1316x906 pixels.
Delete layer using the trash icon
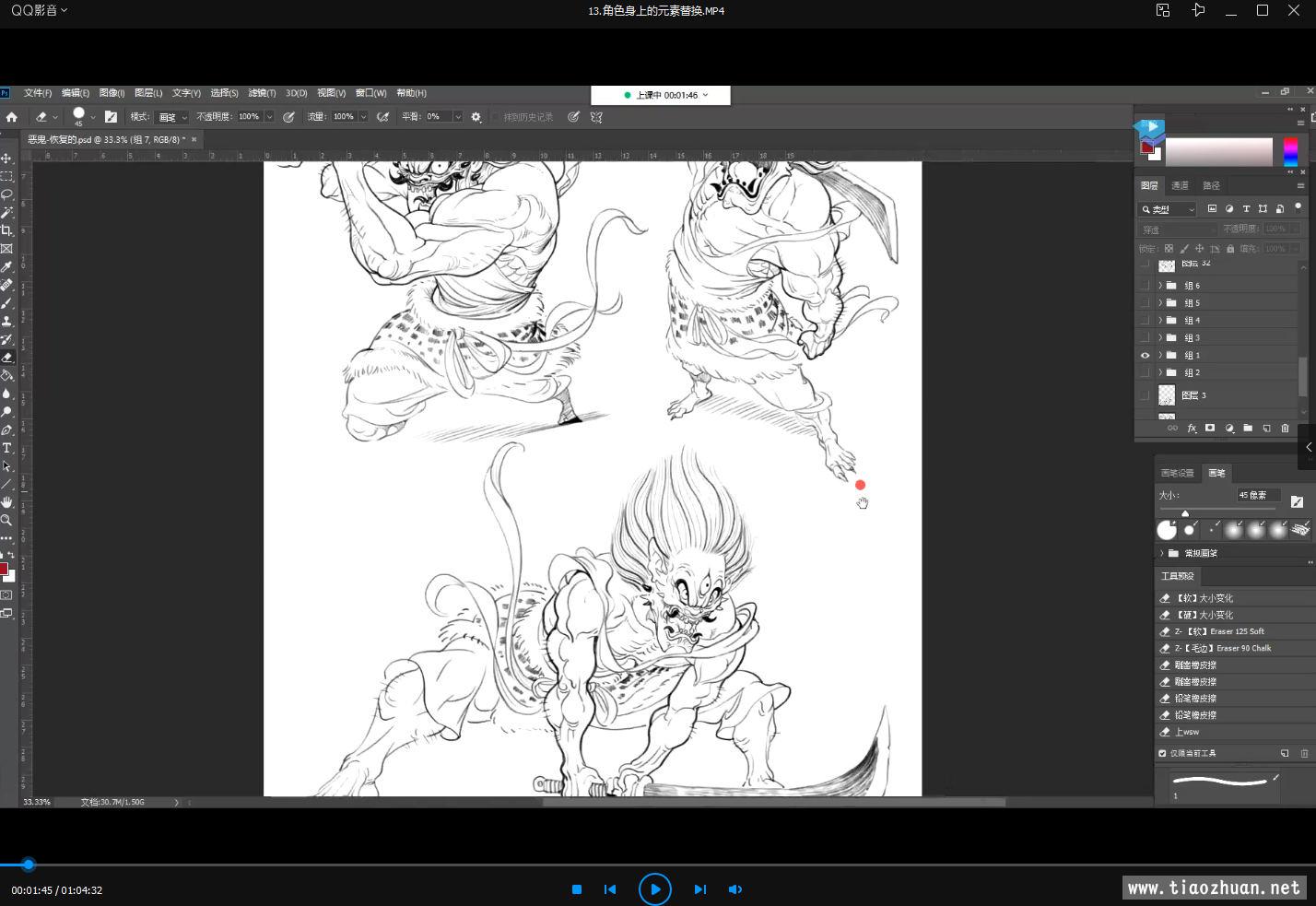coord(1285,429)
